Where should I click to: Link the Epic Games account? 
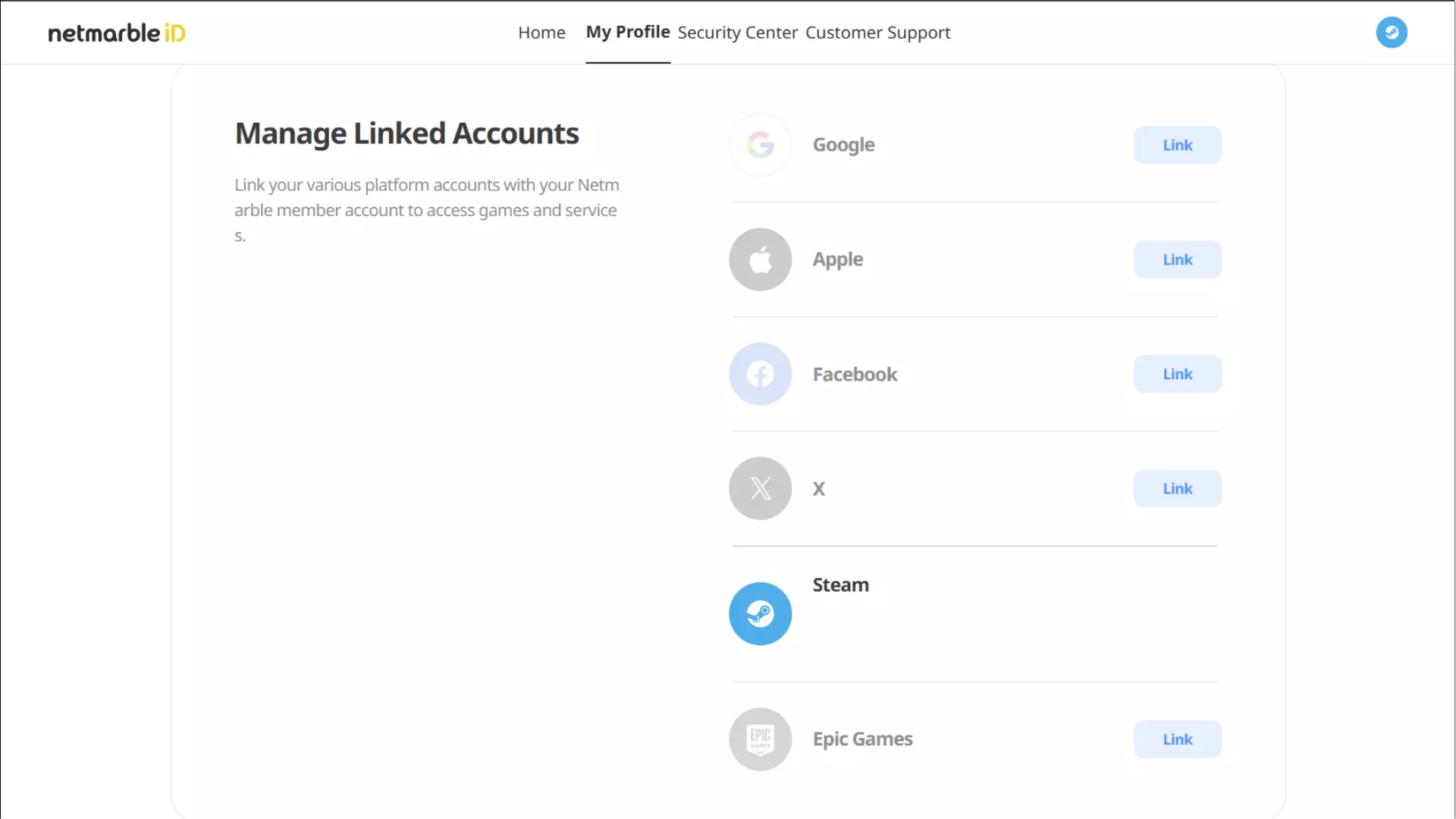(x=1177, y=739)
